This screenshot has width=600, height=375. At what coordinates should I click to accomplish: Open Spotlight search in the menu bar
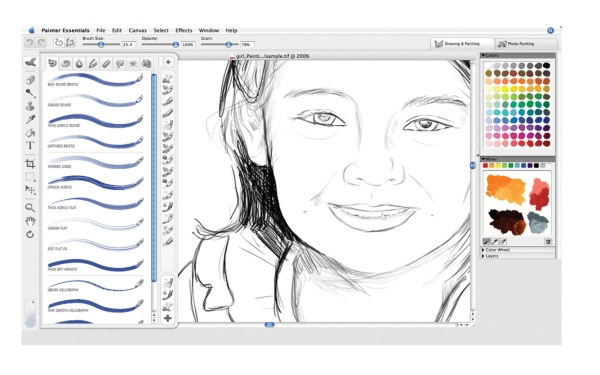click(550, 30)
